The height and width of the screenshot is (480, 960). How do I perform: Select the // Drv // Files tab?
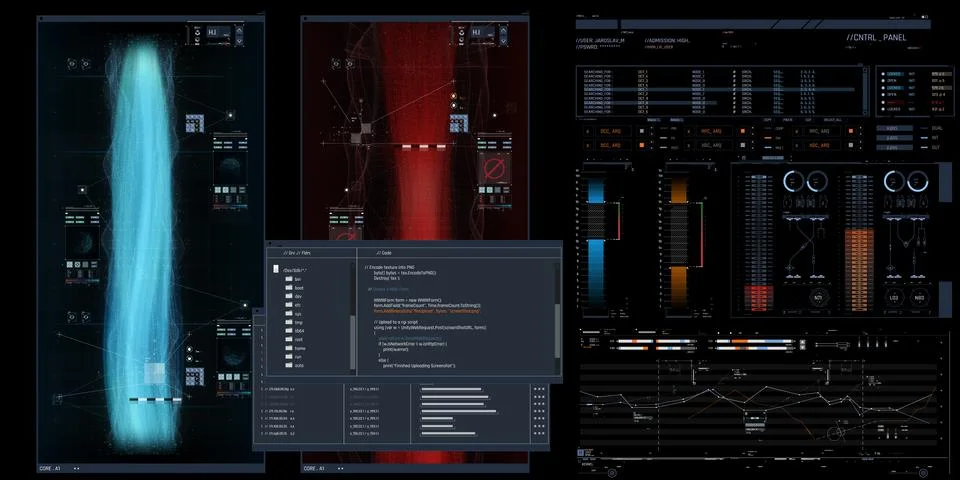[x=299, y=253]
